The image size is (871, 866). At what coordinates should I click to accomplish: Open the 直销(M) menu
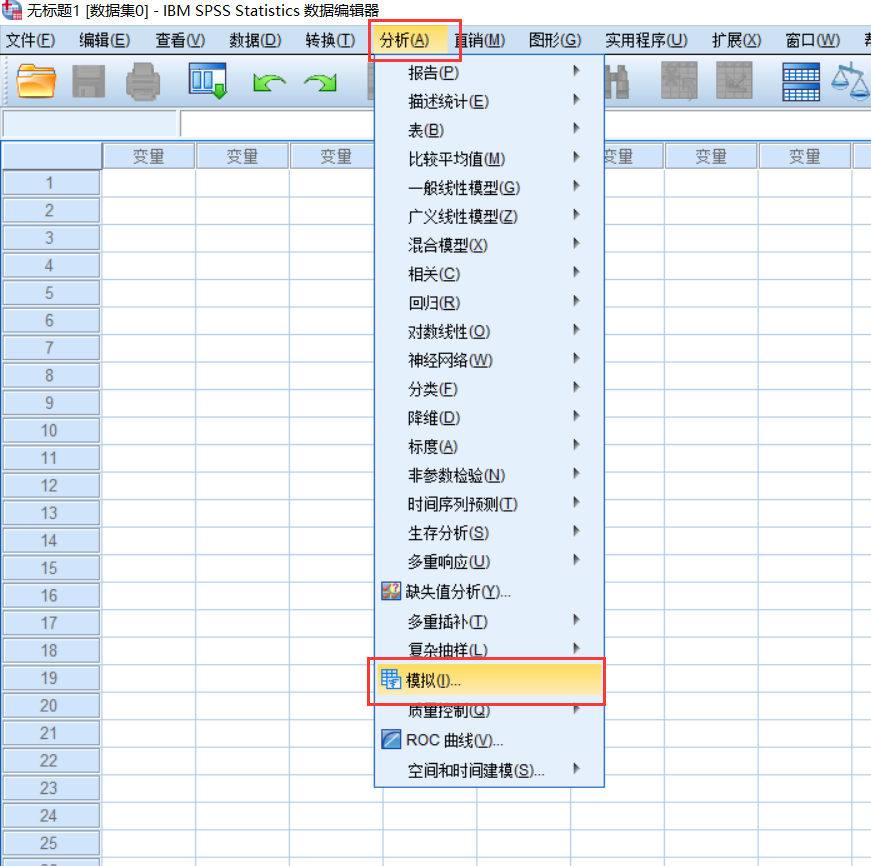tap(480, 41)
